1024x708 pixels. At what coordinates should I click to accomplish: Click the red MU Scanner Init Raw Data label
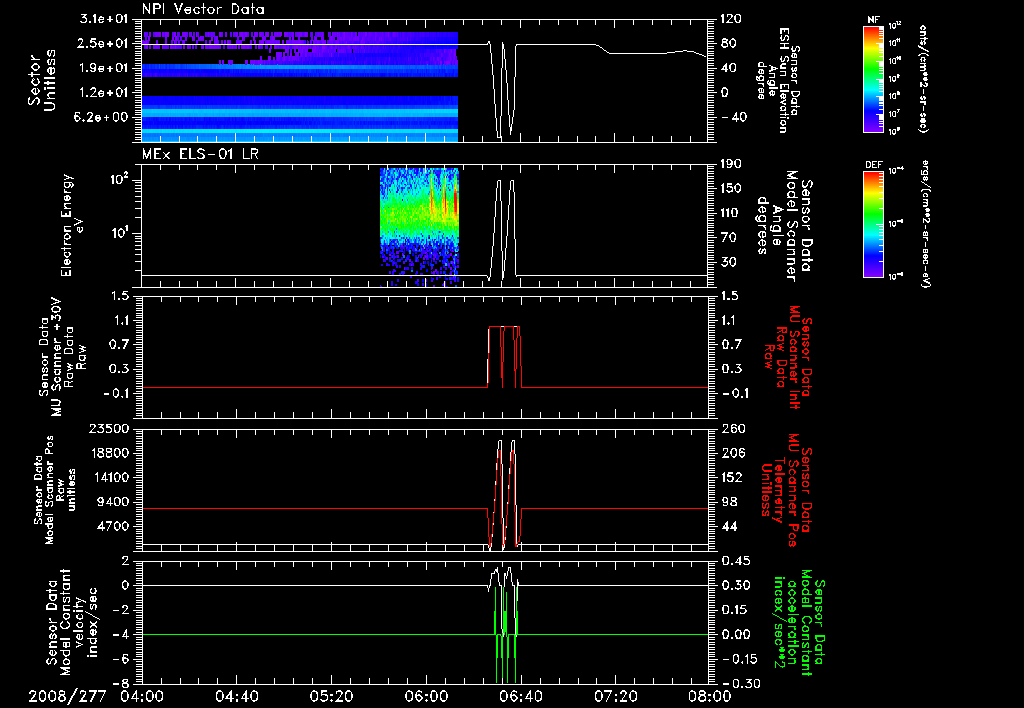pos(789,357)
